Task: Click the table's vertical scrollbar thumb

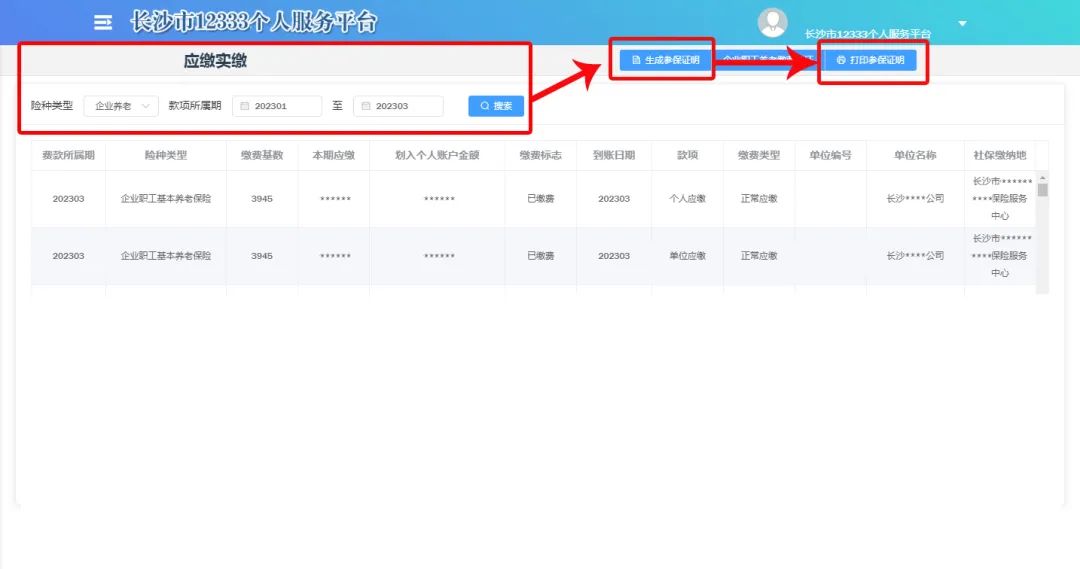Action: click(1042, 189)
